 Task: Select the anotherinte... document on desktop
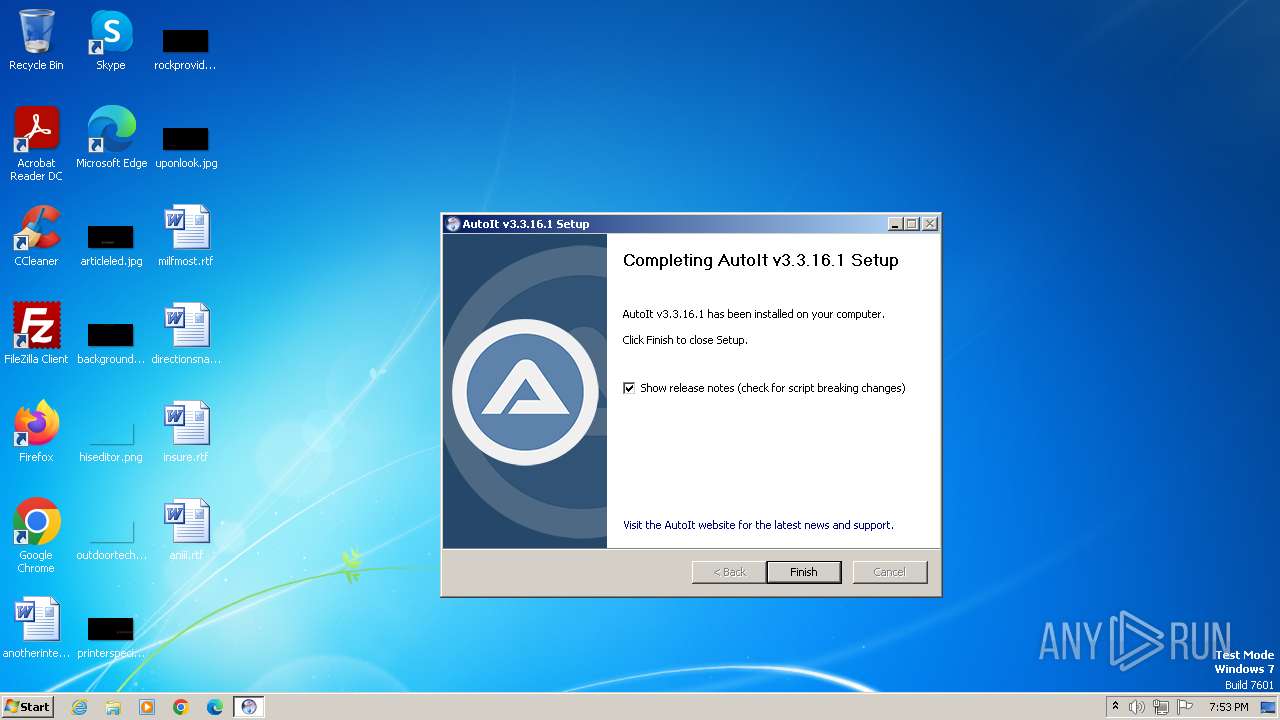(x=36, y=628)
